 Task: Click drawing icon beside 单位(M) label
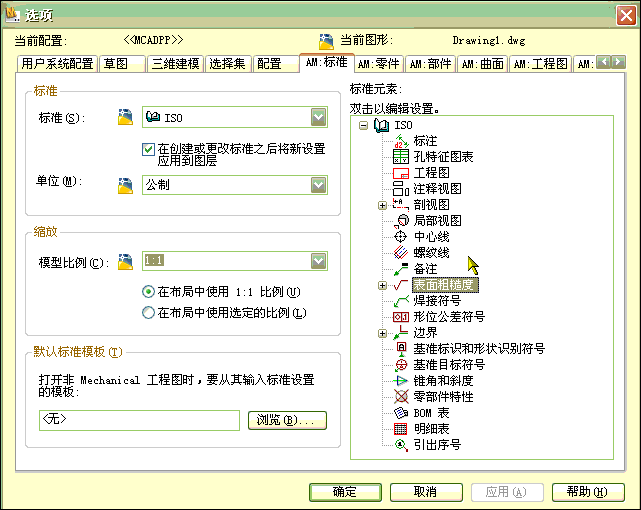126,186
